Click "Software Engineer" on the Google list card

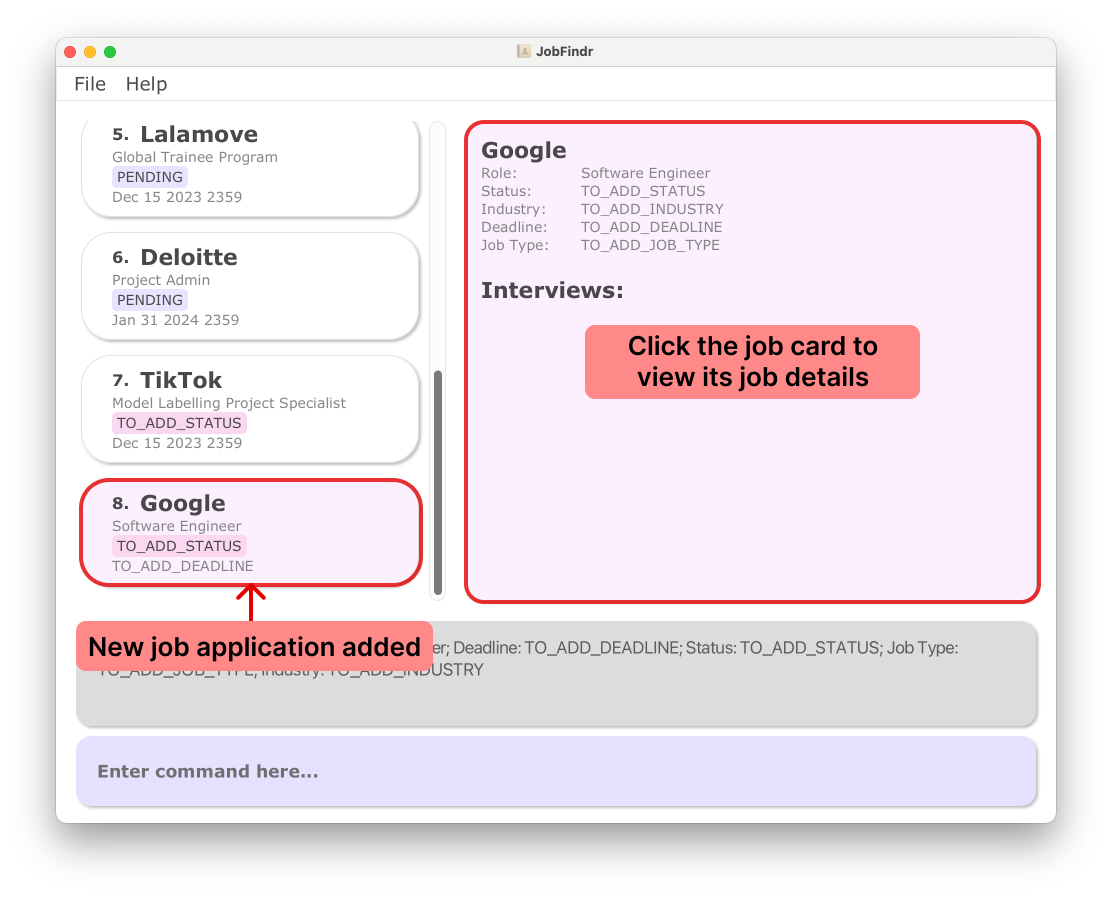click(x=177, y=526)
